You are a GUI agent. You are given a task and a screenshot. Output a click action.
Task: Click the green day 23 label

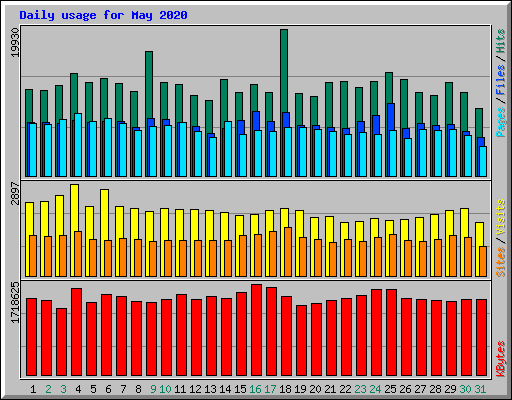(x=360, y=389)
